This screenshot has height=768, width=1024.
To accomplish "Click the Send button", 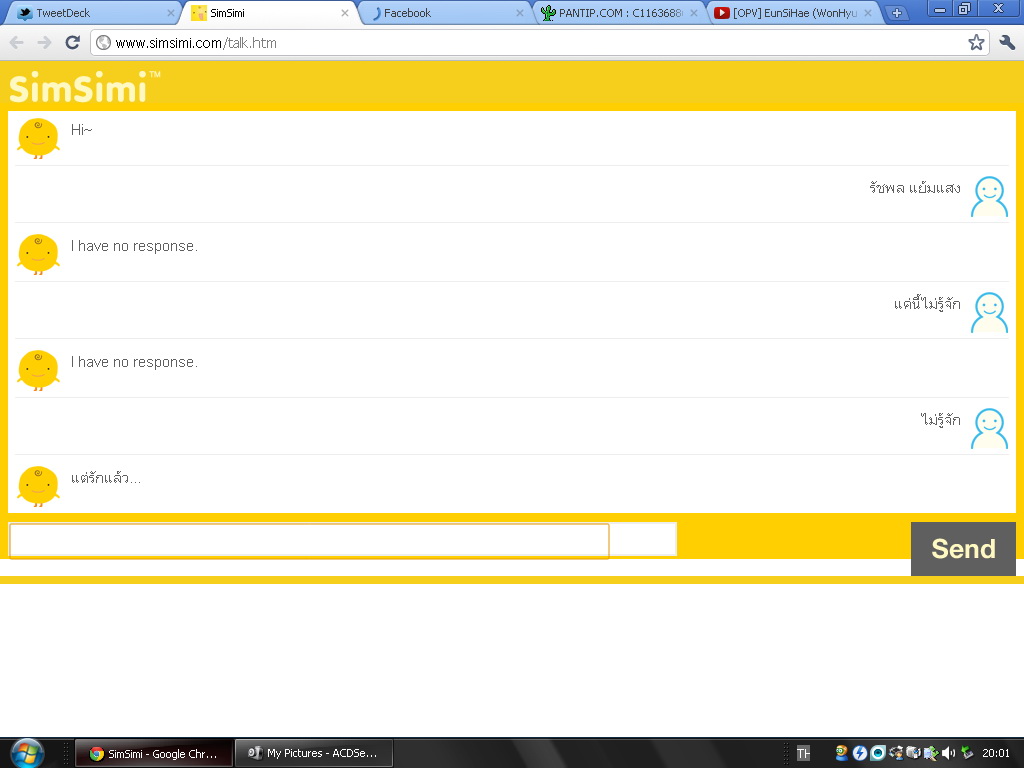I will pos(963,549).
